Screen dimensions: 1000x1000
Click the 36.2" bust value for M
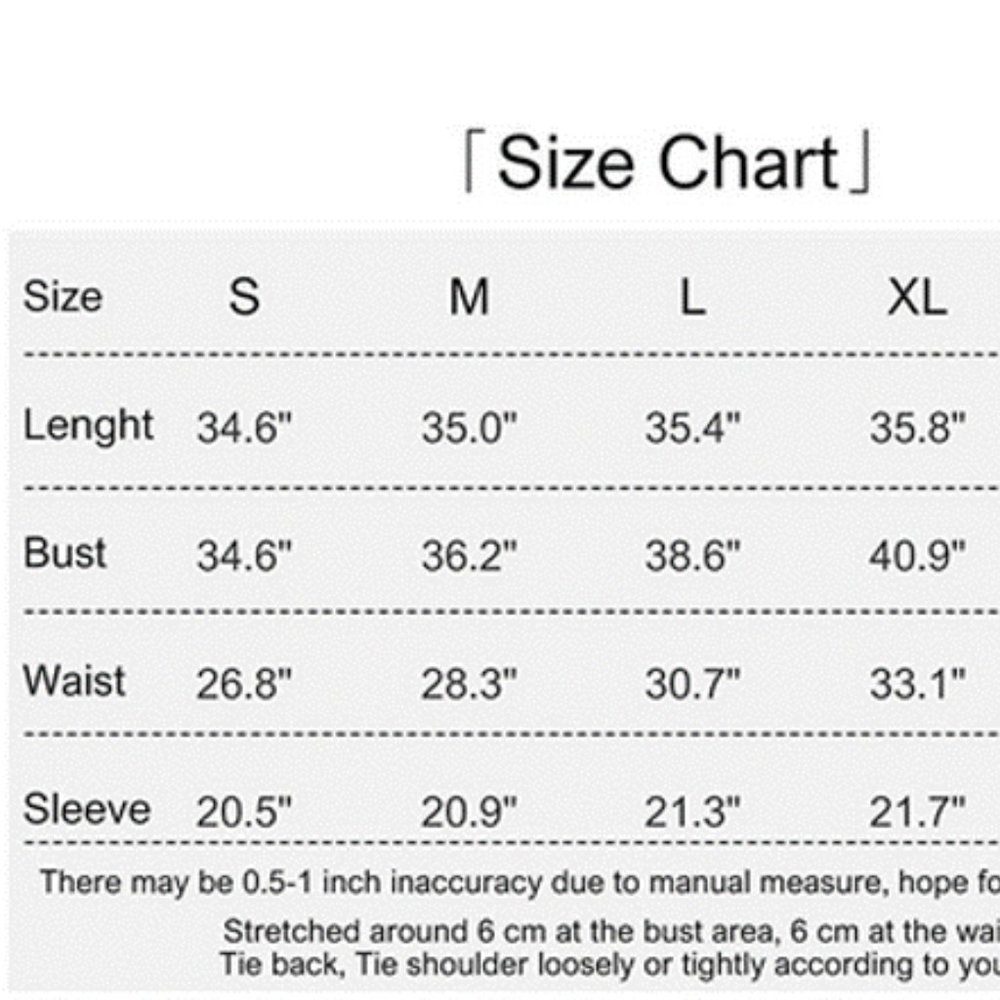(469, 555)
